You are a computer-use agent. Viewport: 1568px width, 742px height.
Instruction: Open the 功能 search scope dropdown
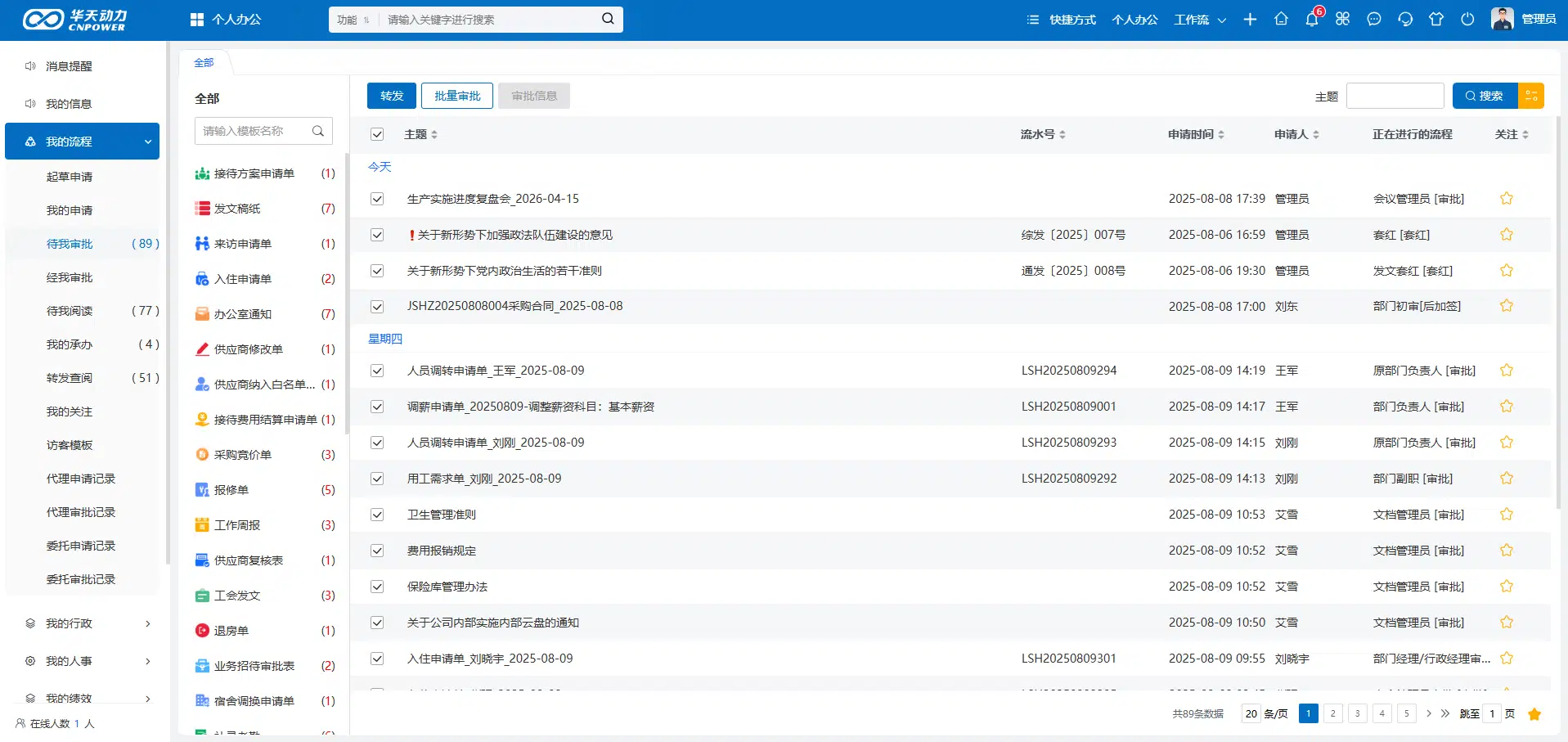tap(353, 20)
